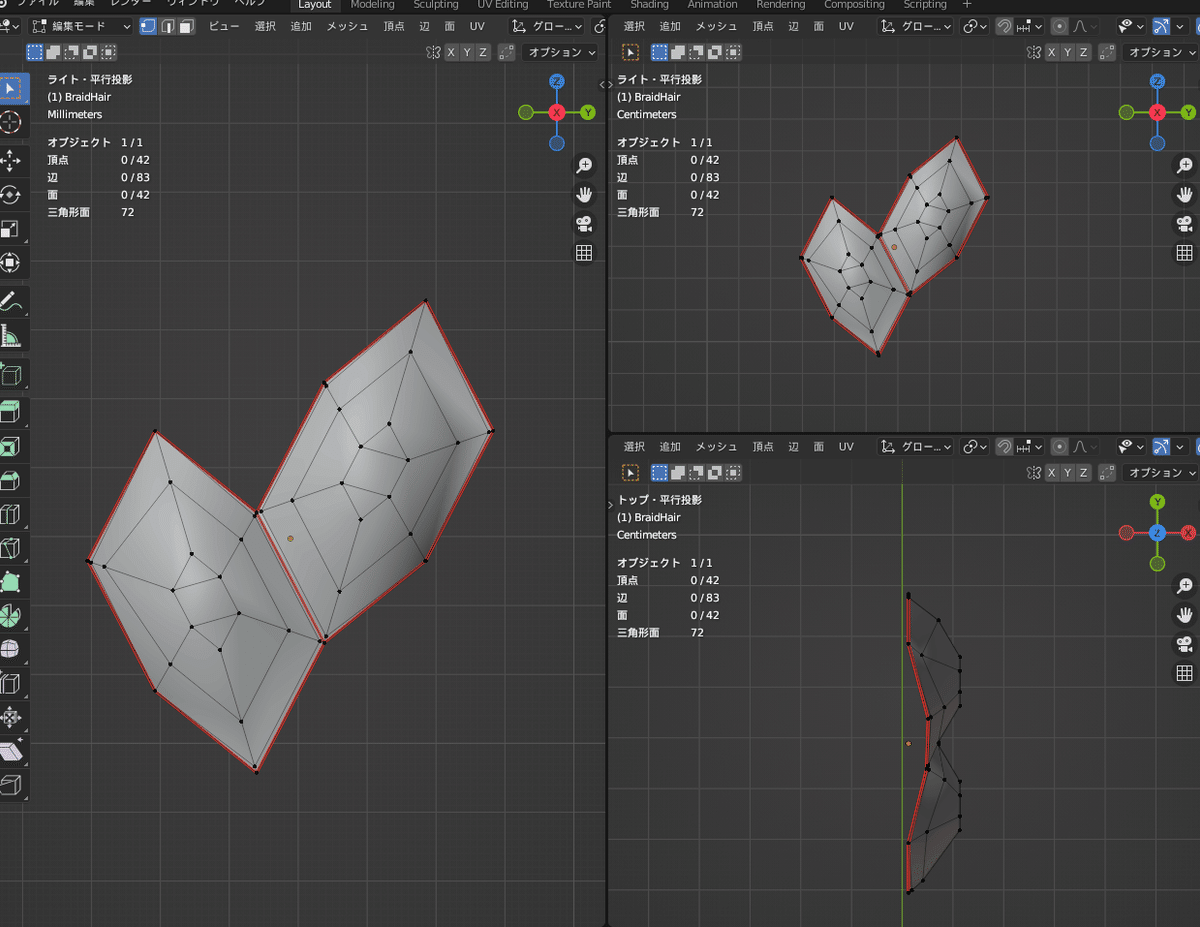Toggle snapping magnet in top-right viewport
Image resolution: width=1200 pixels, height=927 pixels.
pos(1005,26)
